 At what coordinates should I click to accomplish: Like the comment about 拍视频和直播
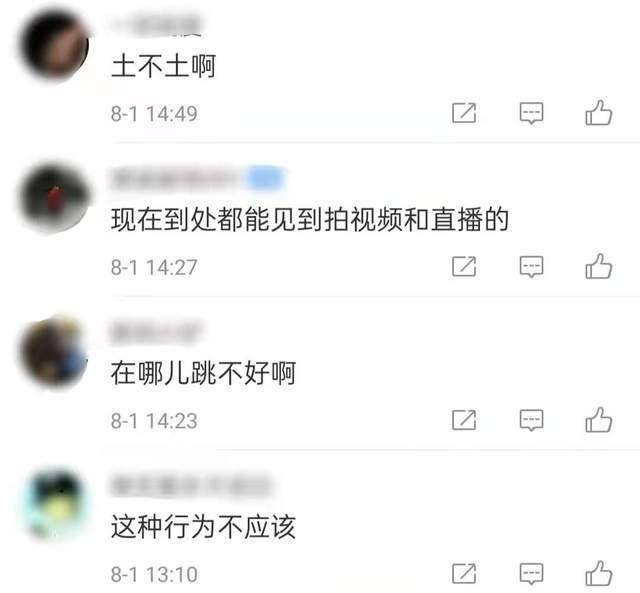pos(598,266)
